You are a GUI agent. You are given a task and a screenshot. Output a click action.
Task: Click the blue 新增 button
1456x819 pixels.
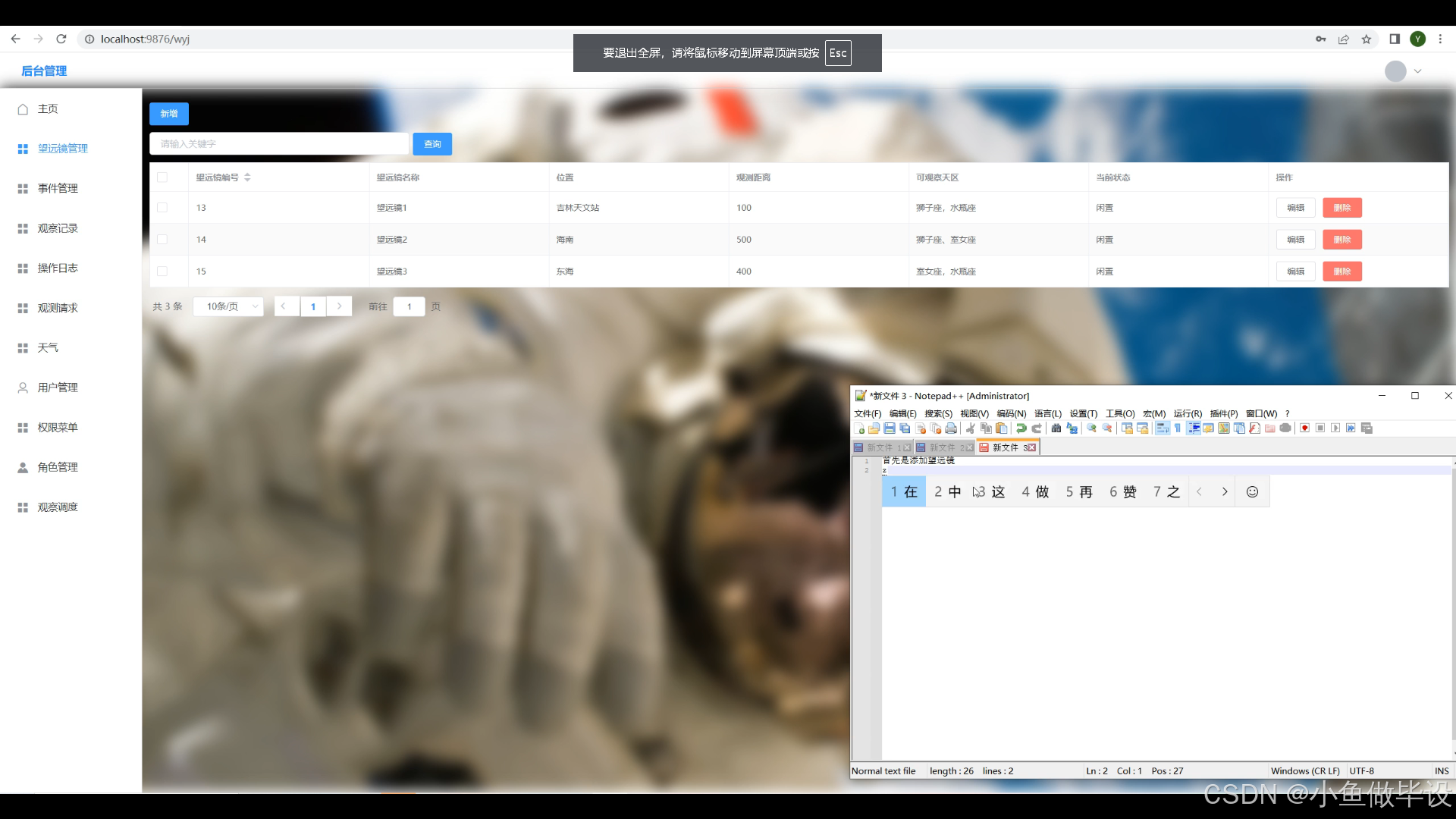pos(169,114)
